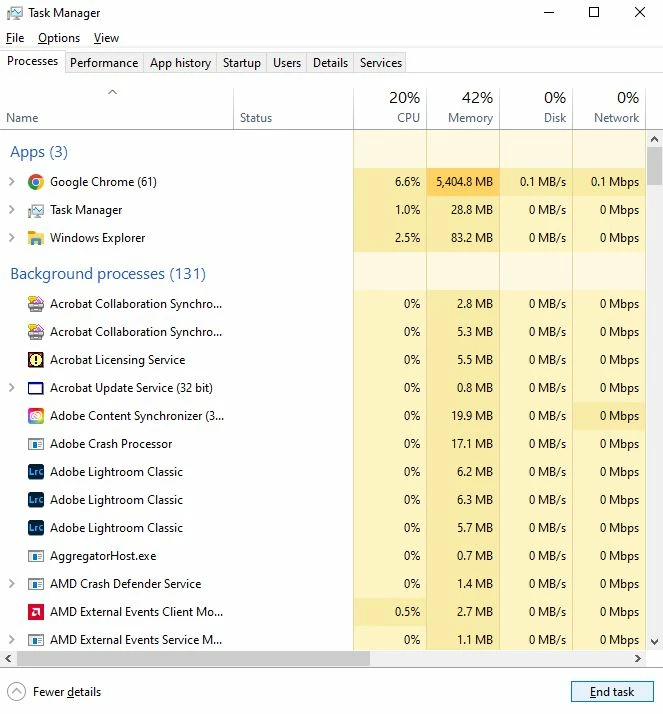Sort by the CPU column header
663x714 pixels.
coord(390,108)
